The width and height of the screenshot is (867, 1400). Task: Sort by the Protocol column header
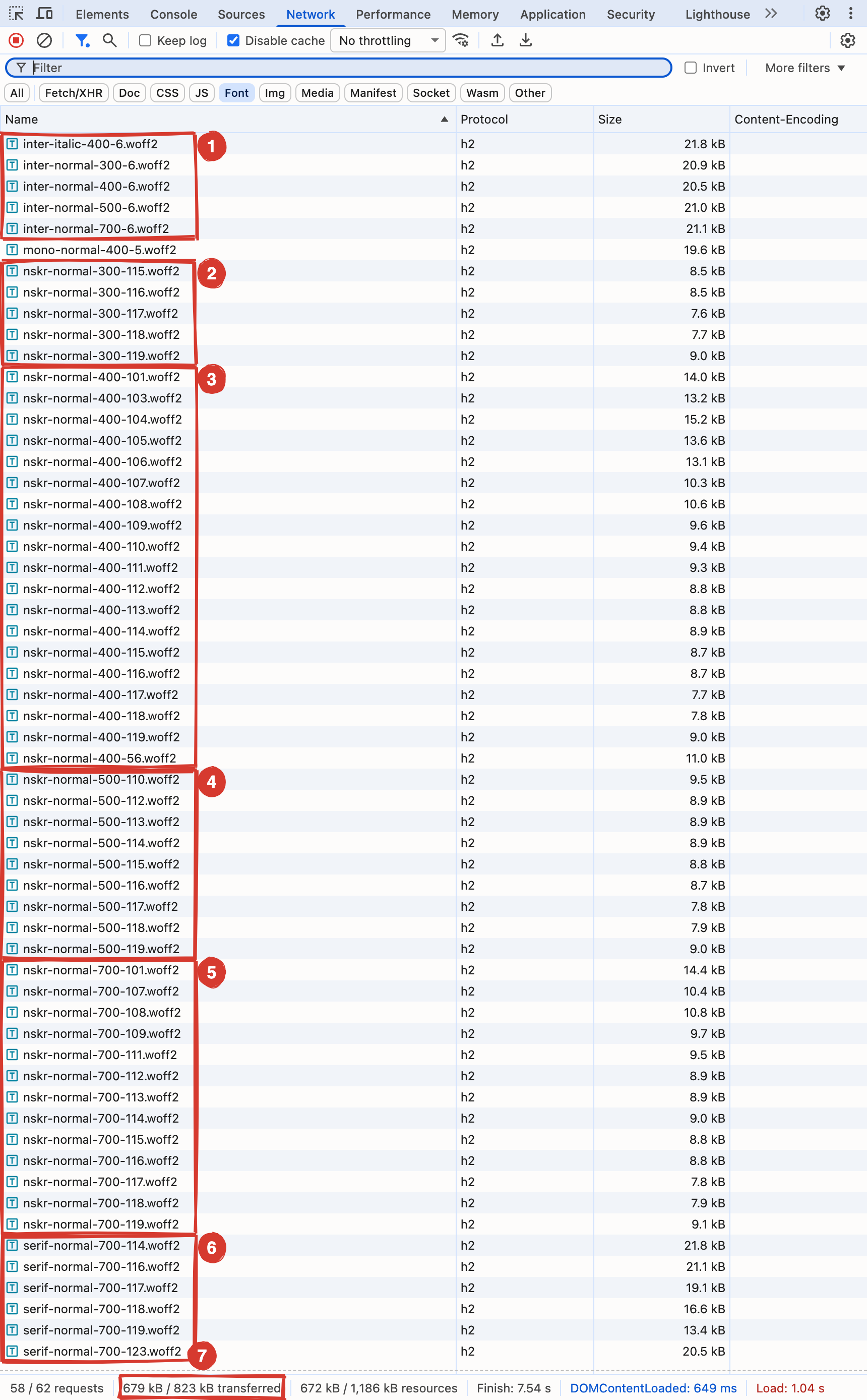point(524,120)
